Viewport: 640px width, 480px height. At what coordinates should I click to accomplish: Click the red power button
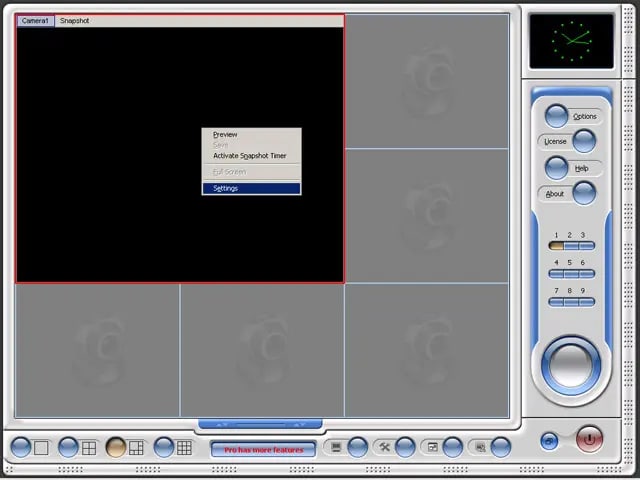tap(589, 439)
